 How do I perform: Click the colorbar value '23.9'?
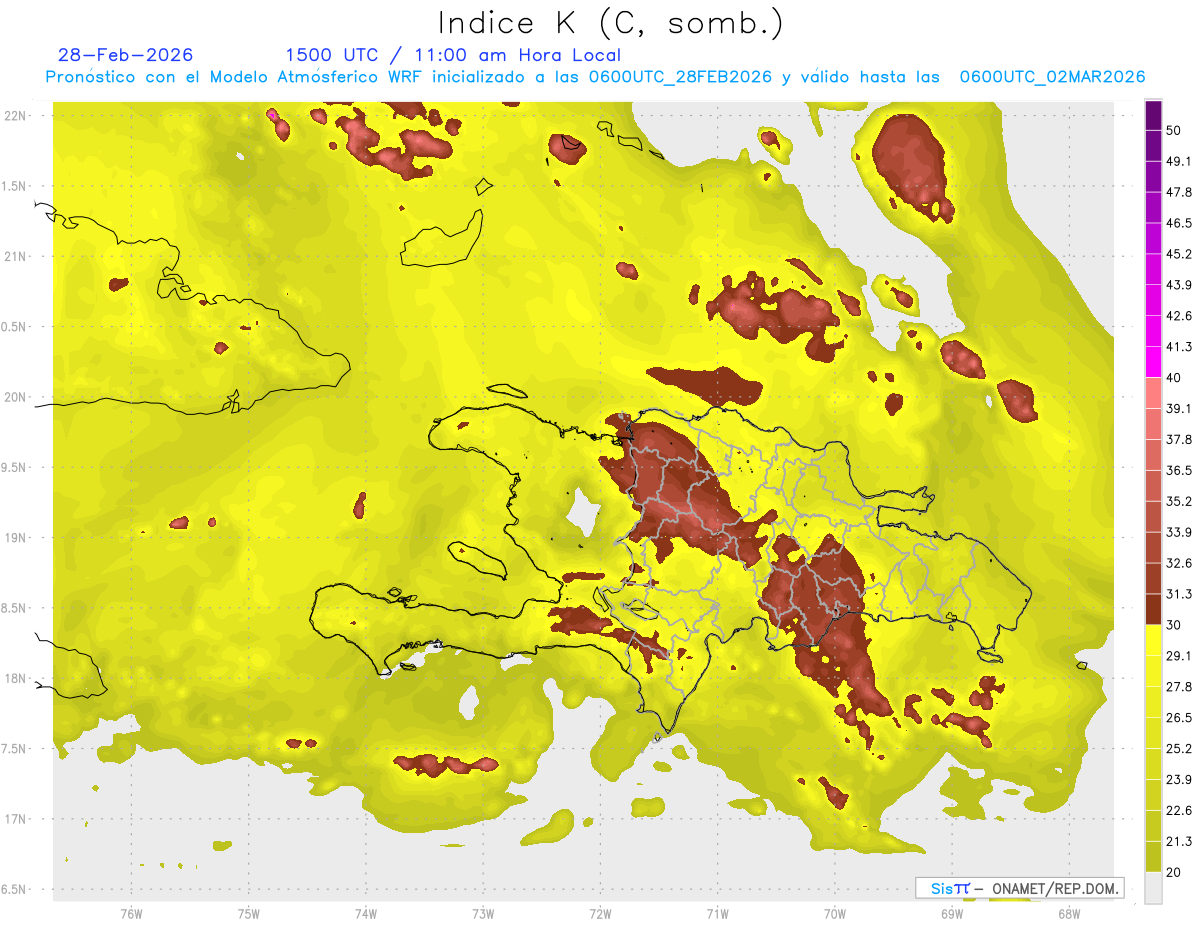(x=1179, y=780)
